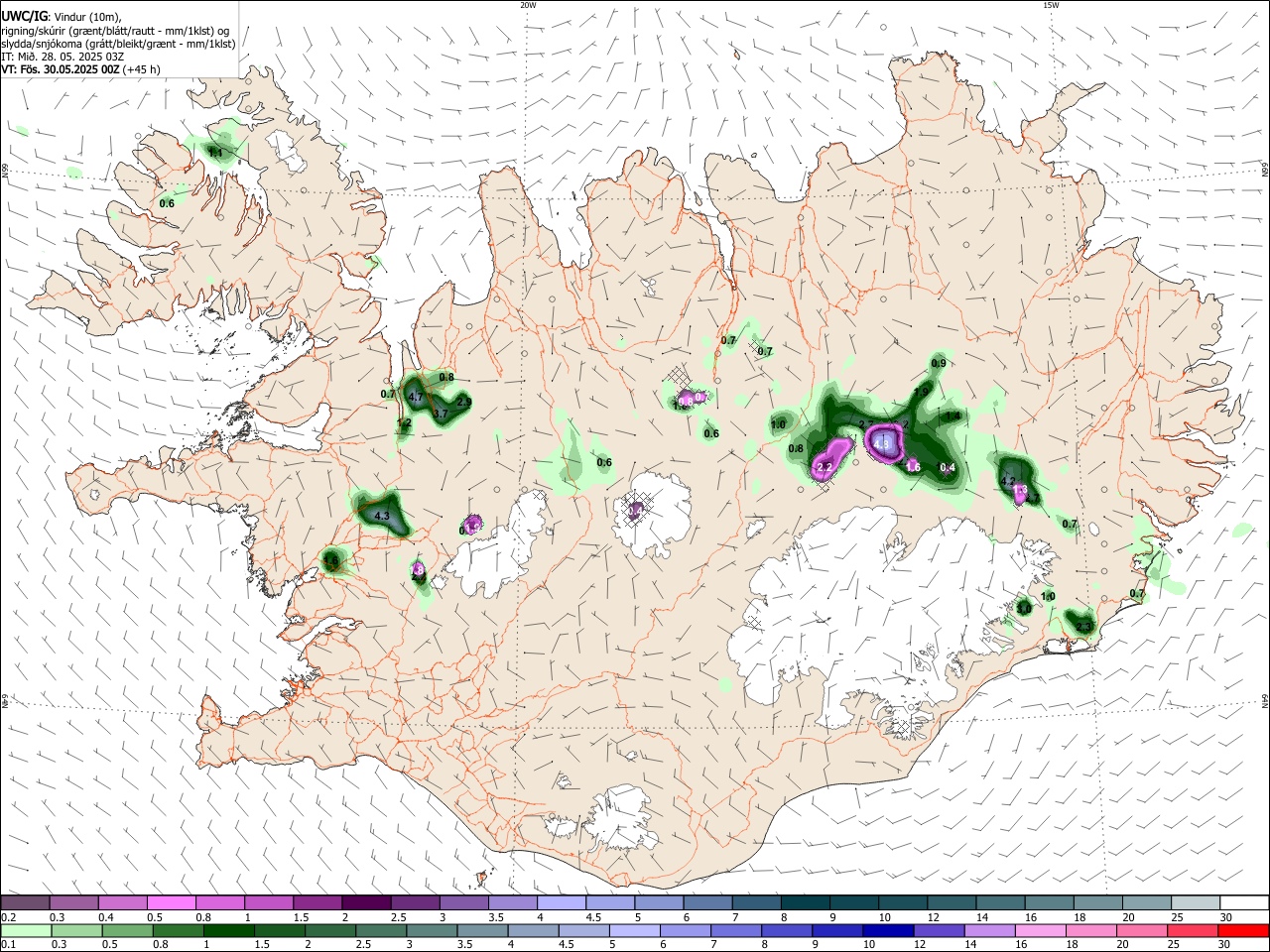Image resolution: width=1270 pixels, height=952 pixels.
Task: Click the '1.2' precipitation value
Action: point(404,423)
